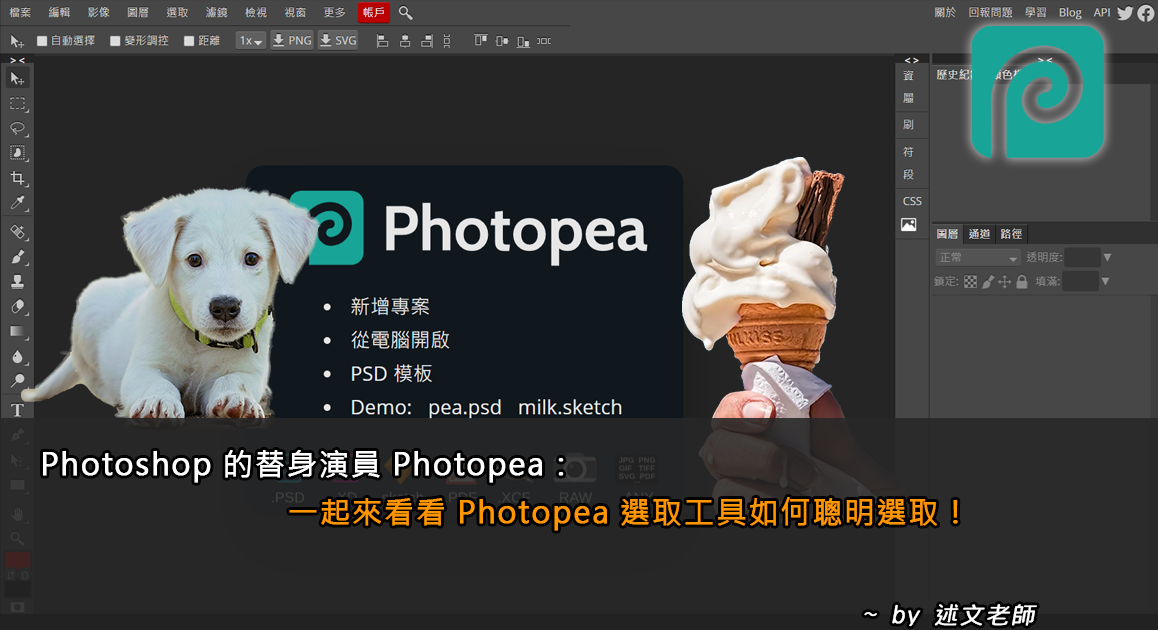The image size is (1158, 630).
Task: Click the red 帳戶 button
Action: point(374,13)
